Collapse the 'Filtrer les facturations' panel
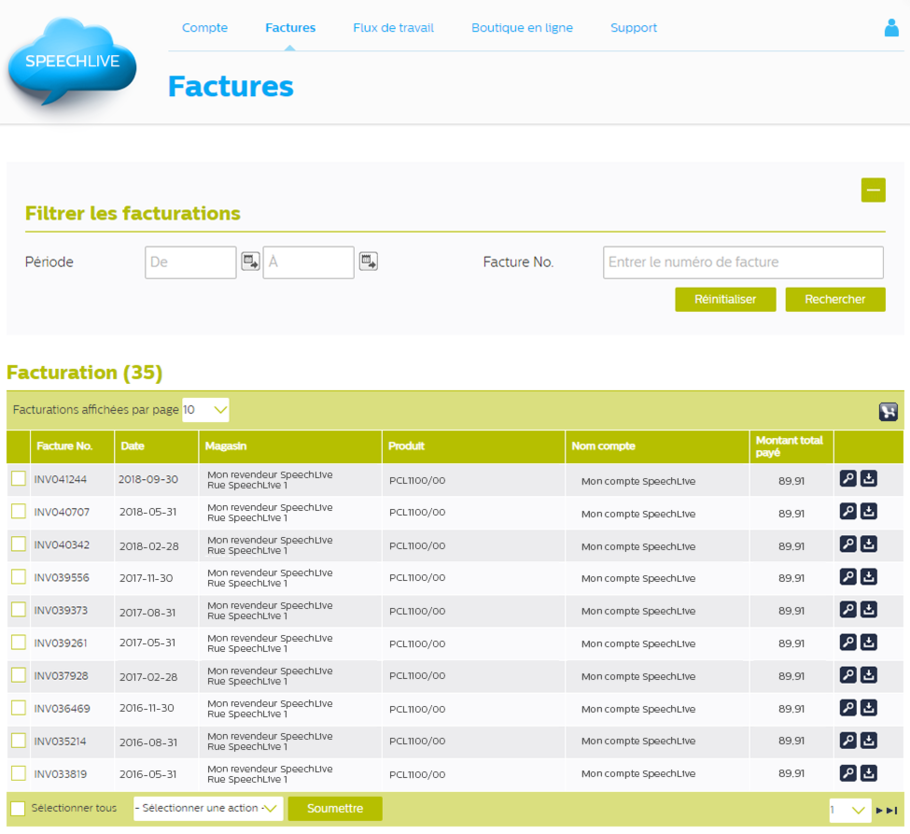The width and height of the screenshot is (910, 834). 873,190
